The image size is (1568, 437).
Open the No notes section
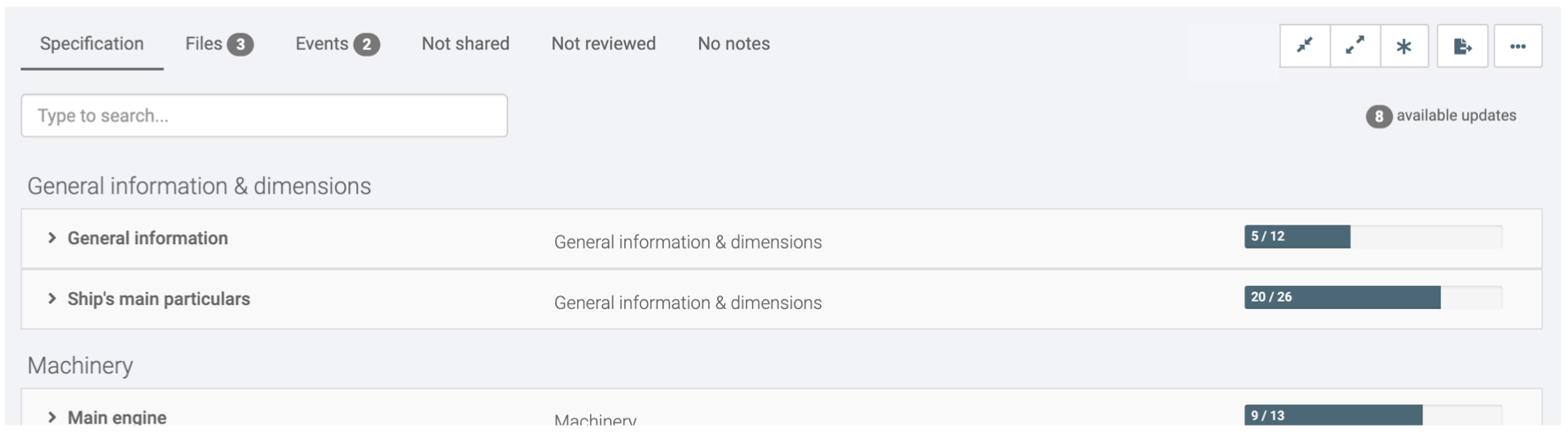pyautogui.click(x=734, y=44)
